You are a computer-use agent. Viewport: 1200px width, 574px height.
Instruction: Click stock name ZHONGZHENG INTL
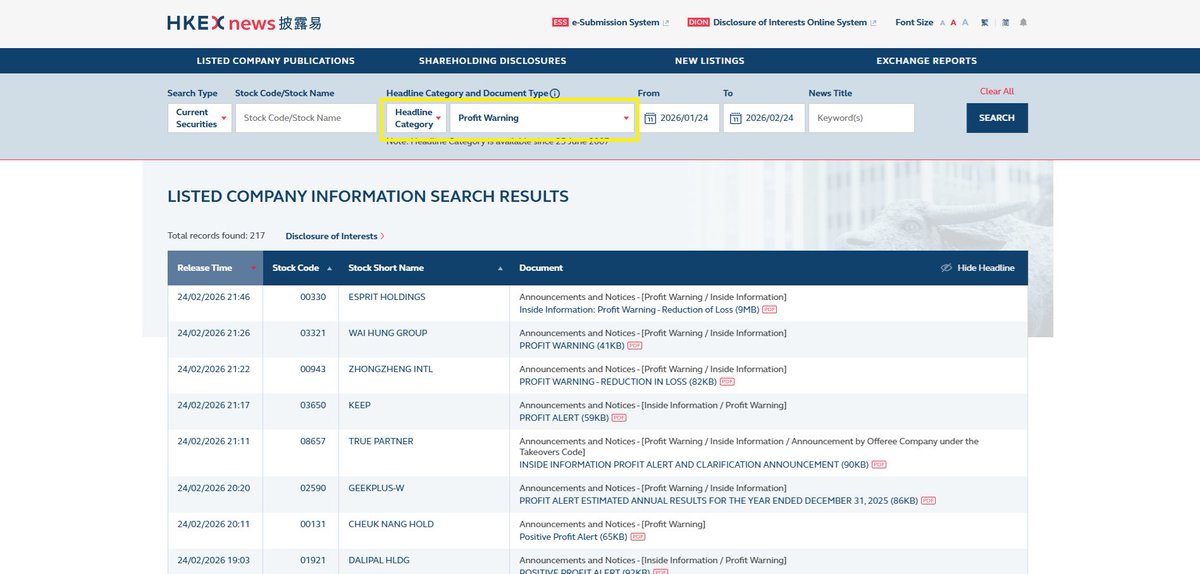(x=391, y=370)
